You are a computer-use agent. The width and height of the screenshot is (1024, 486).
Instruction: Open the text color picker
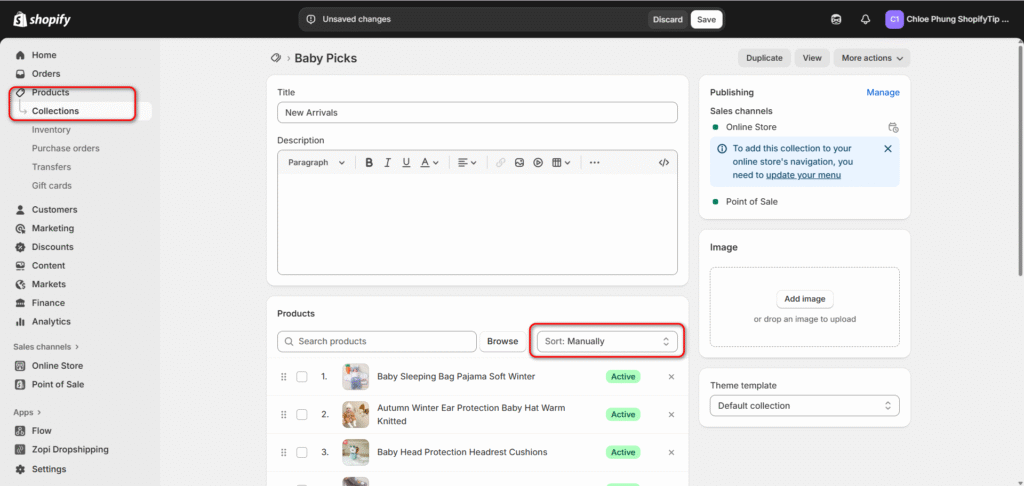coord(429,162)
